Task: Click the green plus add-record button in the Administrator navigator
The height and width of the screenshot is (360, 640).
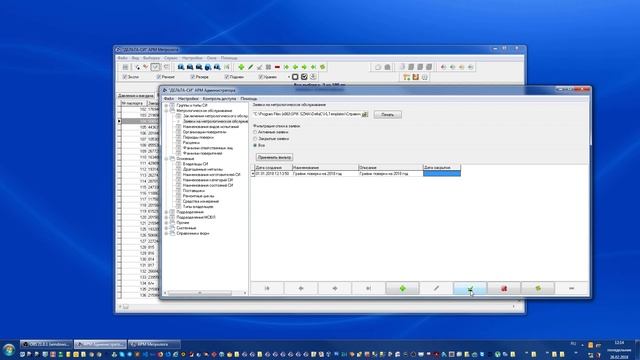Action: pyautogui.click(x=402, y=289)
